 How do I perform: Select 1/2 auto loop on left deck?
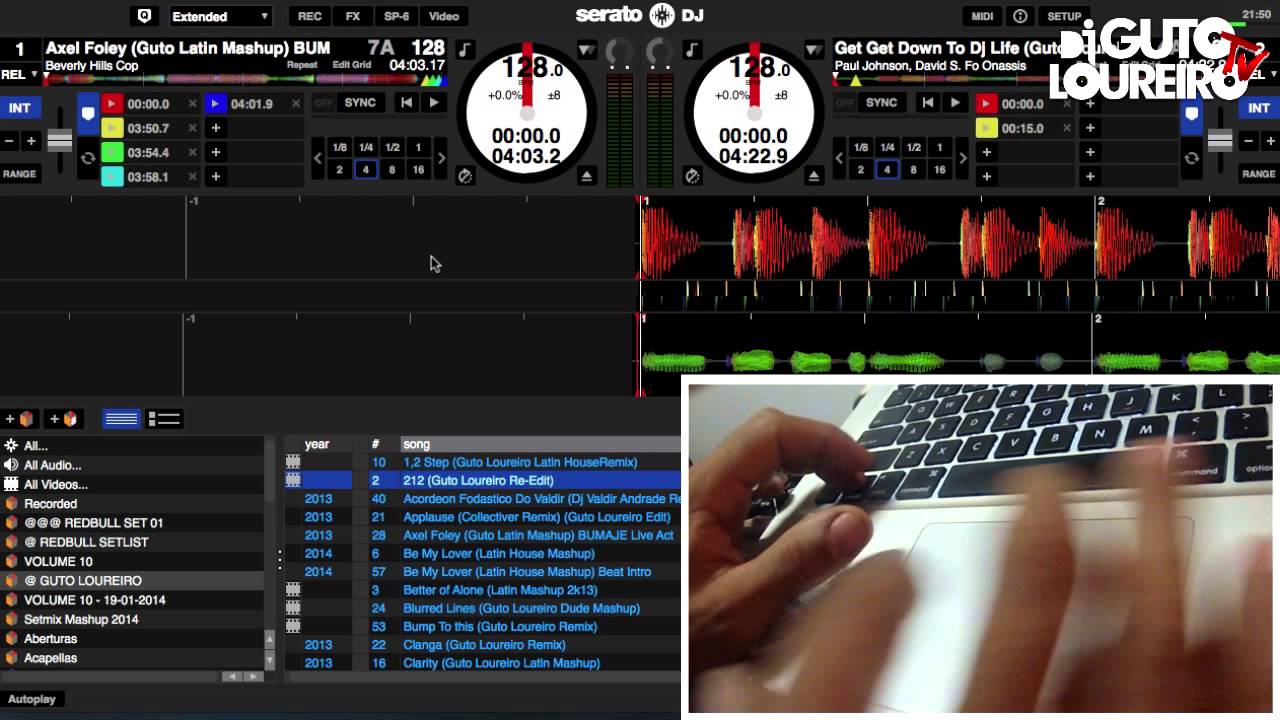click(x=392, y=148)
